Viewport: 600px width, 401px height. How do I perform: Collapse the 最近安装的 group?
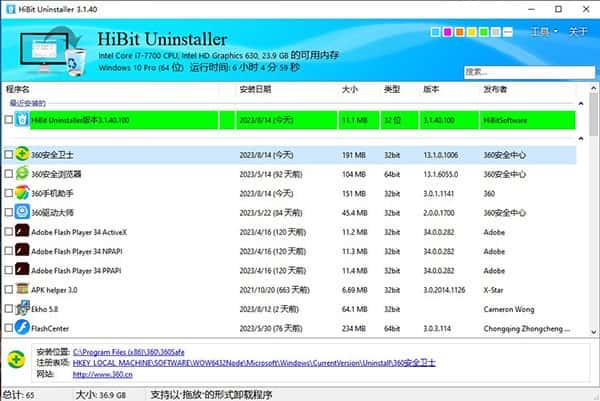pos(581,103)
